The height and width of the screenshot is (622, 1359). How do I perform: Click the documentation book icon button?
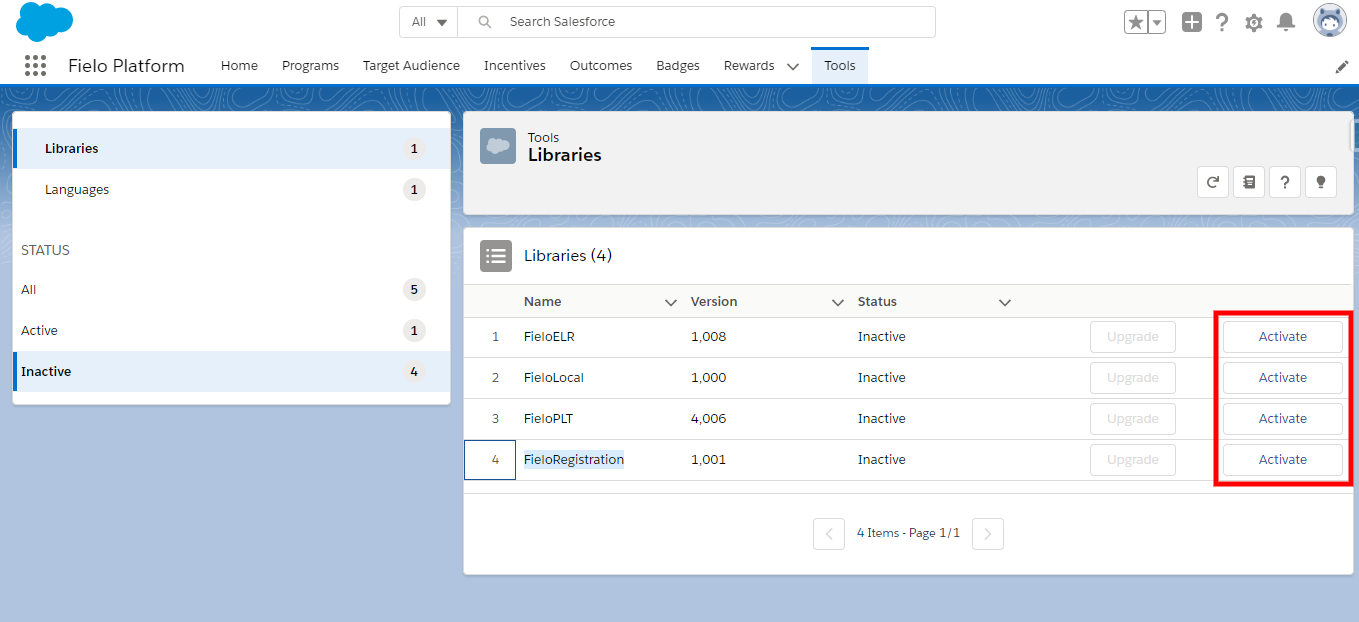tap(1249, 182)
